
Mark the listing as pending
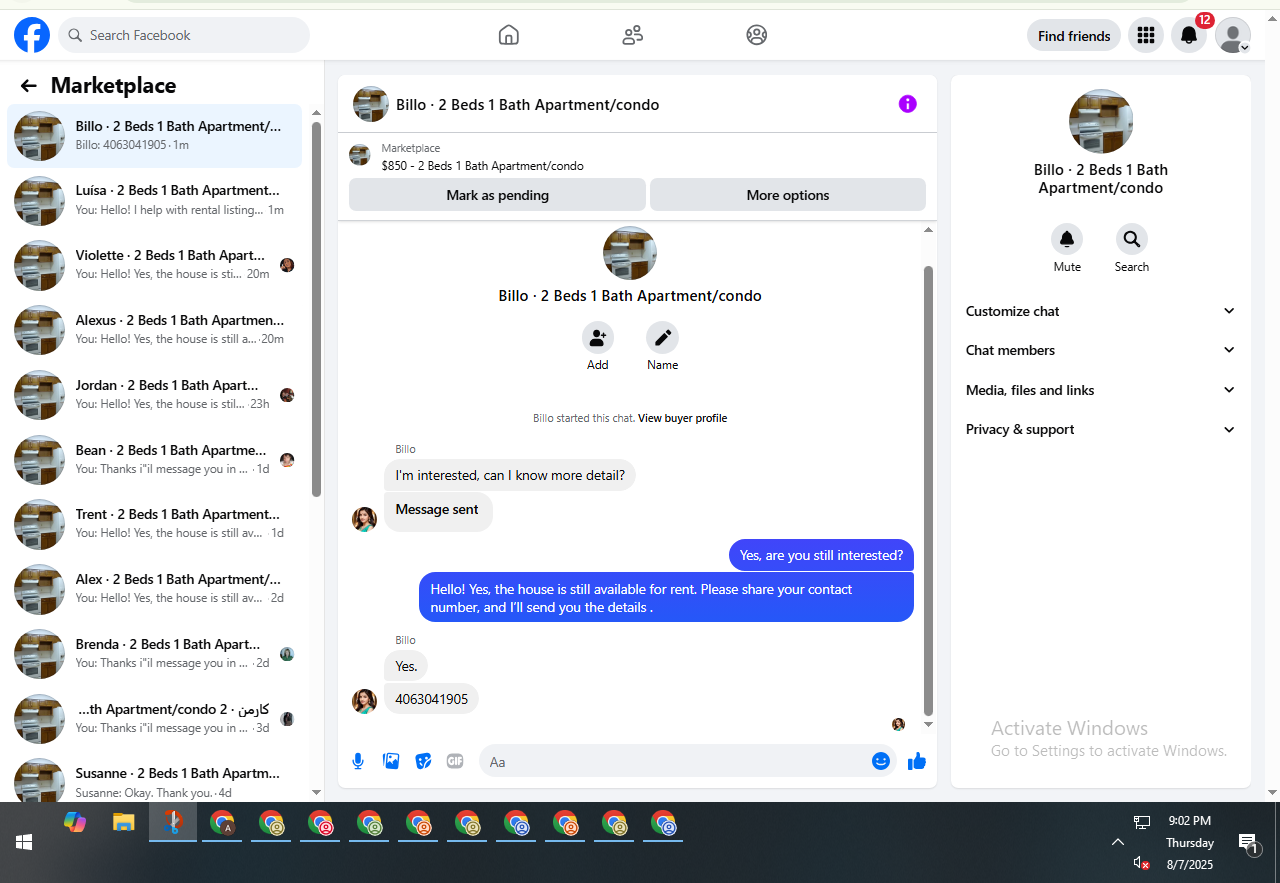point(497,195)
